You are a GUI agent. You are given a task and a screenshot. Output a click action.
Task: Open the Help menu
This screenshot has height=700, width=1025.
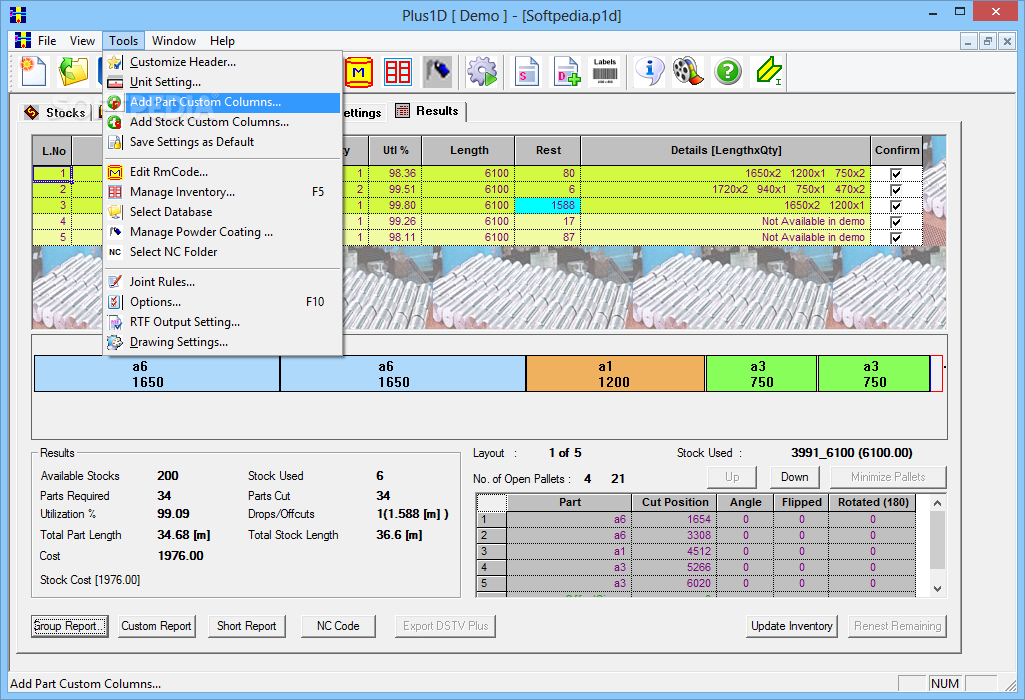(x=222, y=41)
